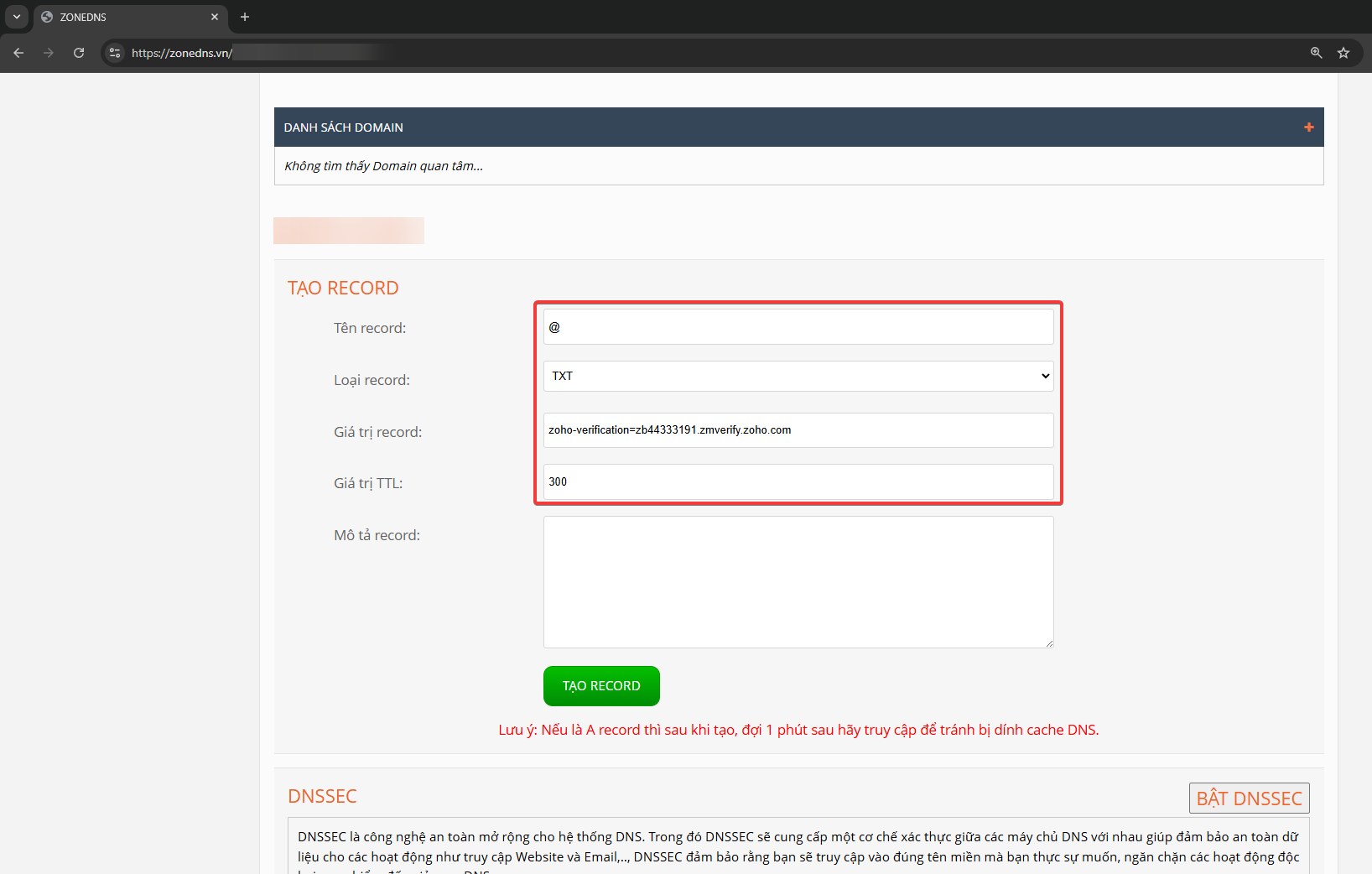This screenshot has height=874, width=1372.
Task: Bookmark this page with the star icon
Action: [1343, 53]
